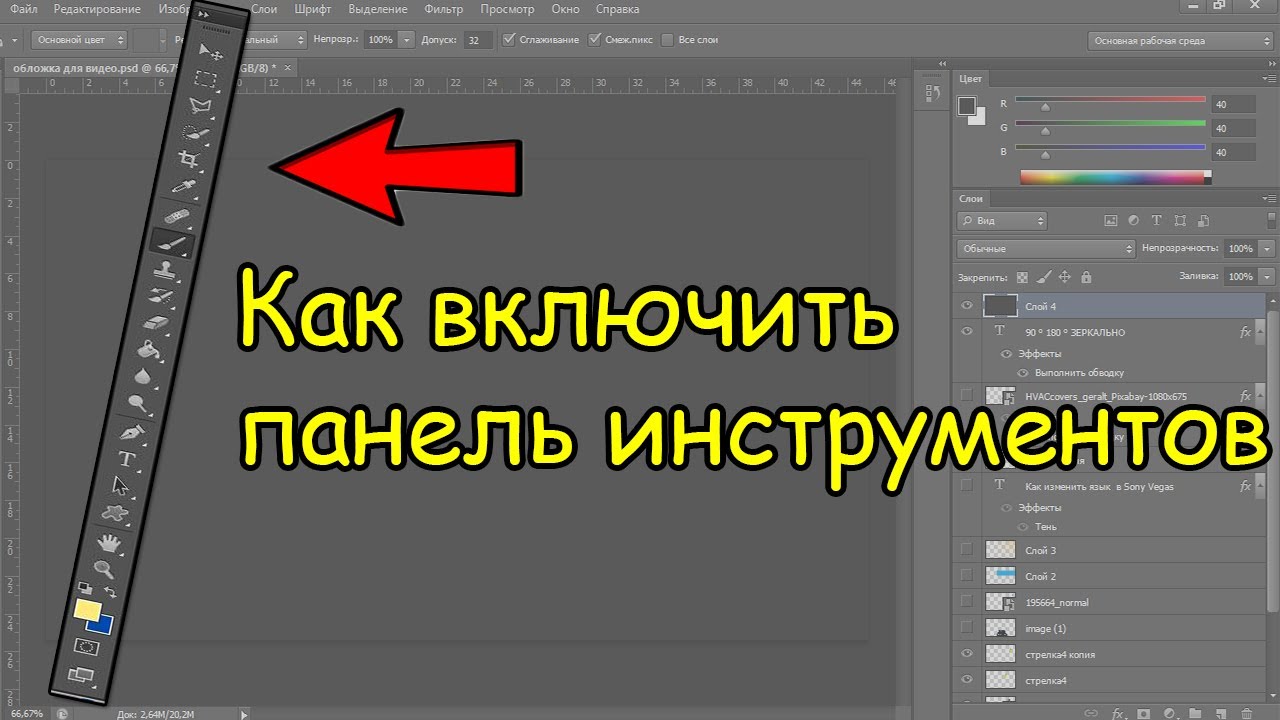Select the Eraser tool

tap(157, 323)
